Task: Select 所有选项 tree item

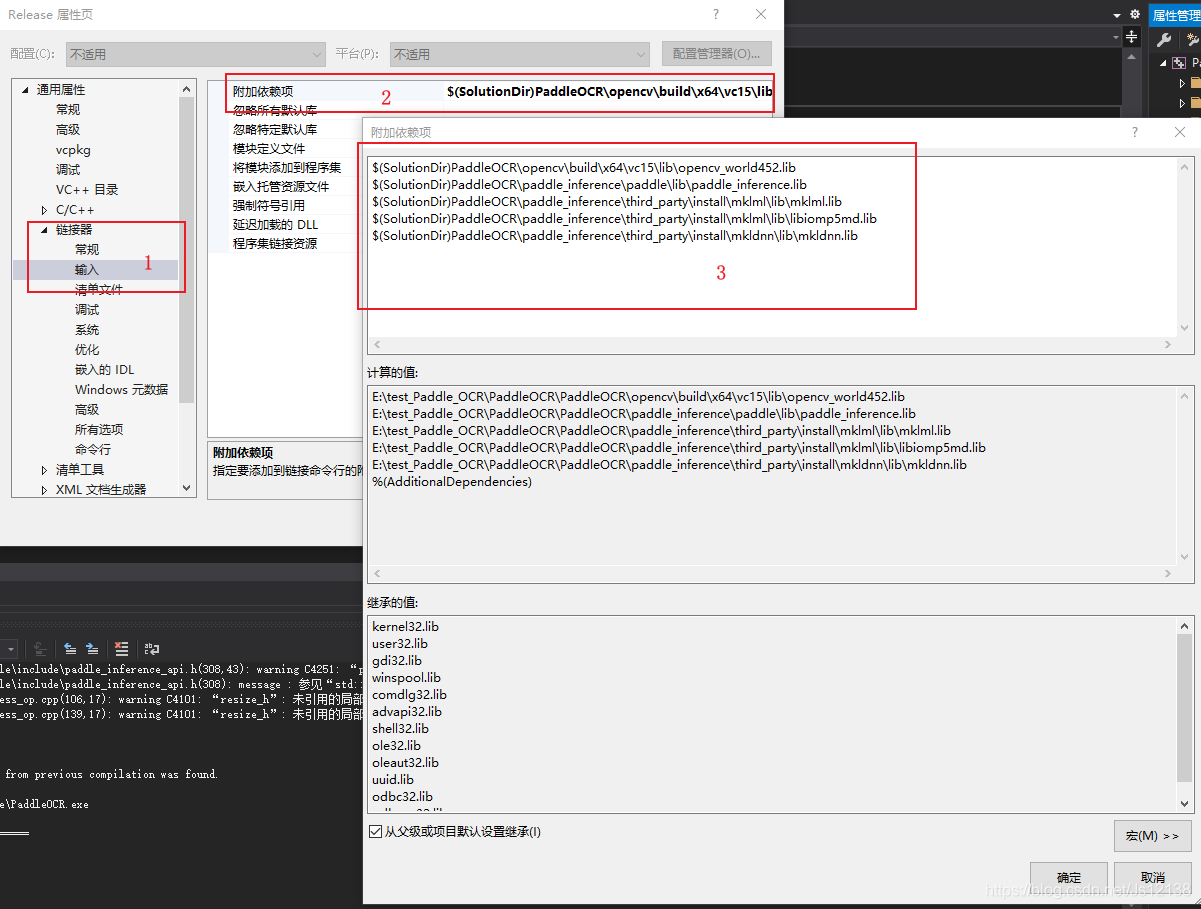Action: pos(99,430)
